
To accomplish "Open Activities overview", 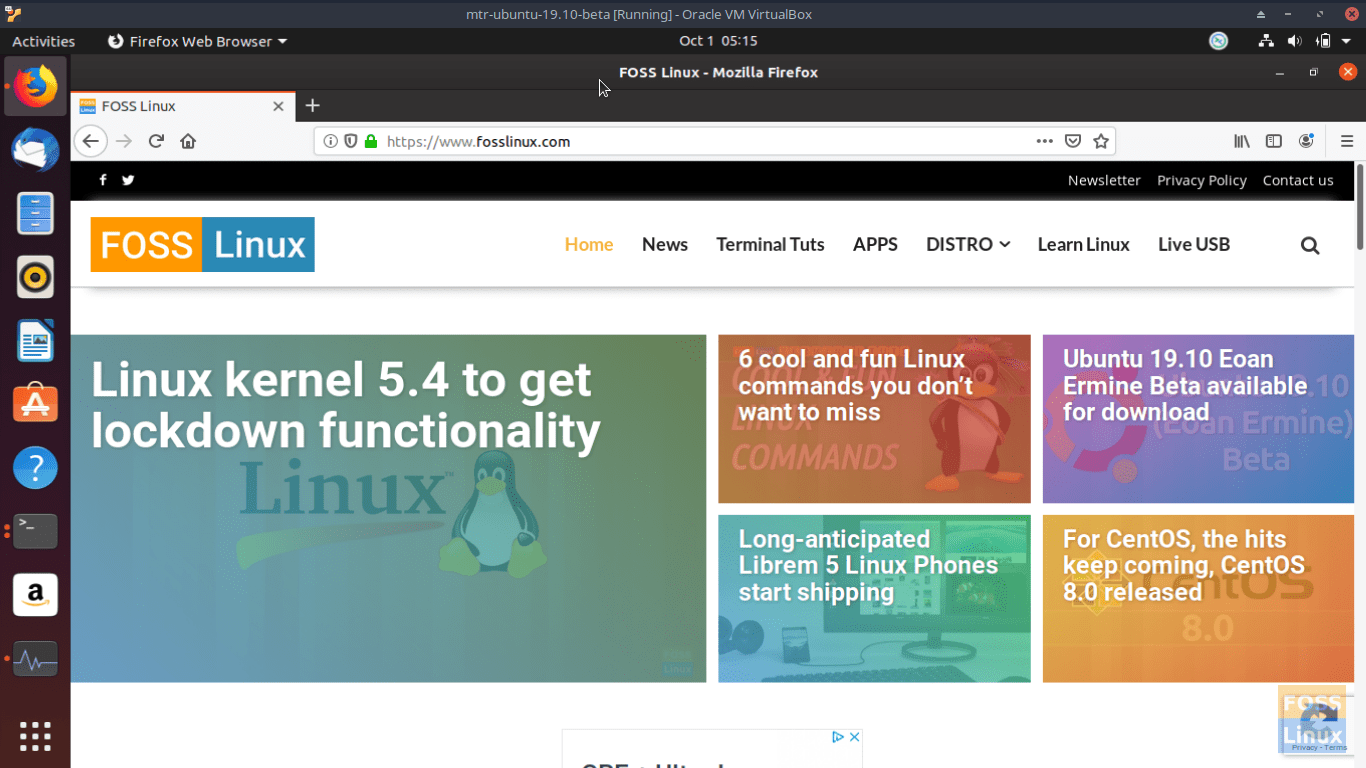I will (43, 41).
